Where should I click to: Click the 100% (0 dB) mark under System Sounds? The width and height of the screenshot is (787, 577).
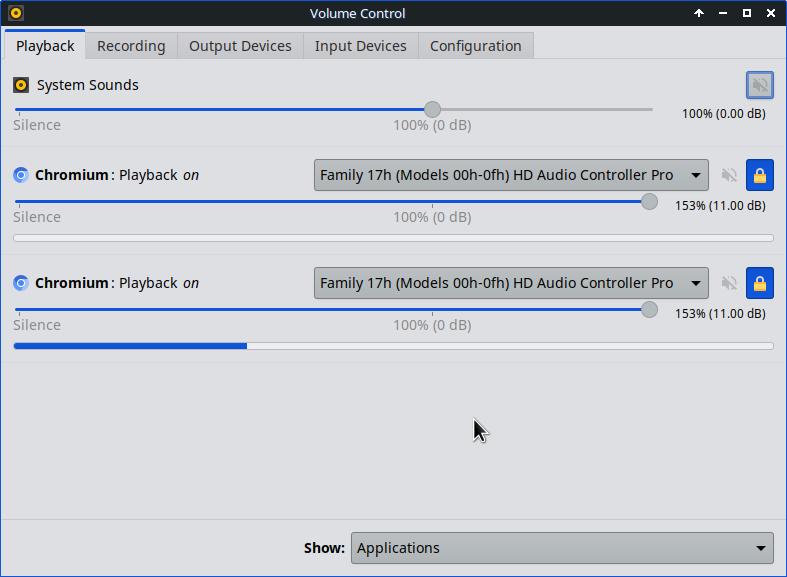click(x=432, y=125)
